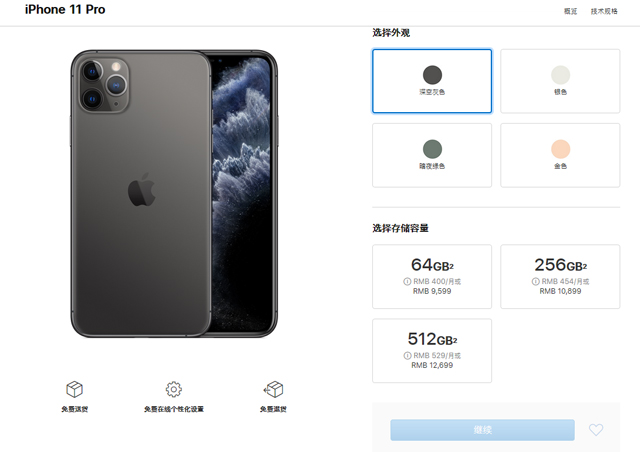Click the Apple logo on phone back

point(142,189)
